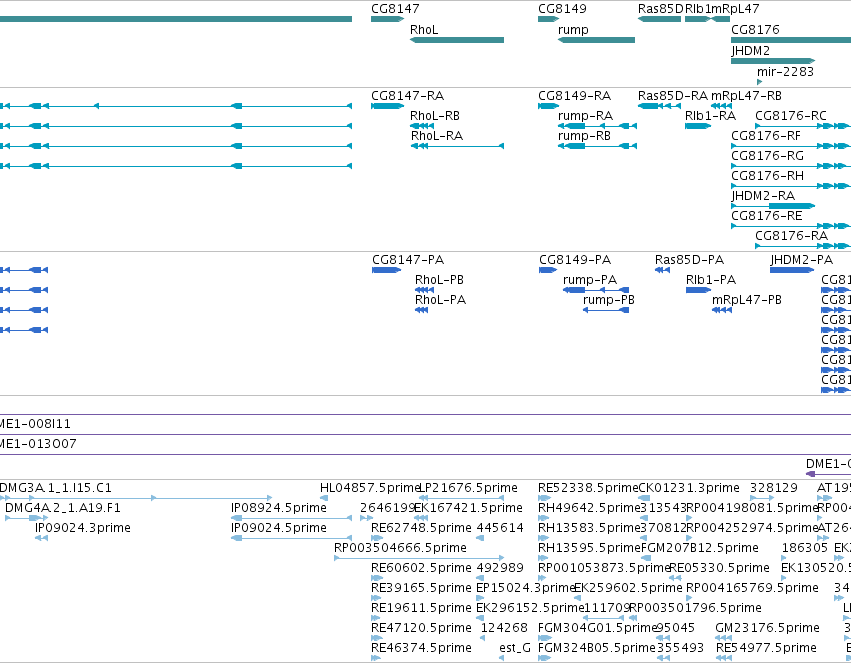851x663 pixels.
Task: Click the CG8176-RE transcript label
Action: coord(767,216)
